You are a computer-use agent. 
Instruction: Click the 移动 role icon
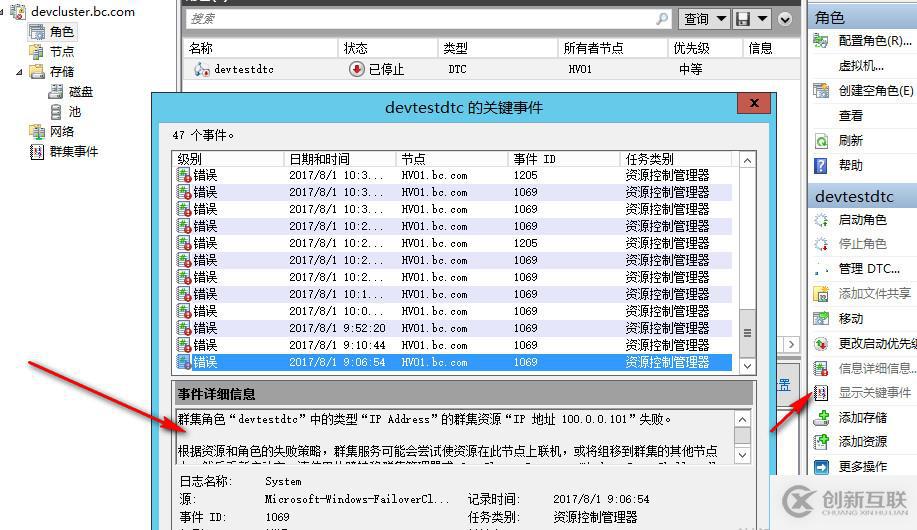click(821, 319)
